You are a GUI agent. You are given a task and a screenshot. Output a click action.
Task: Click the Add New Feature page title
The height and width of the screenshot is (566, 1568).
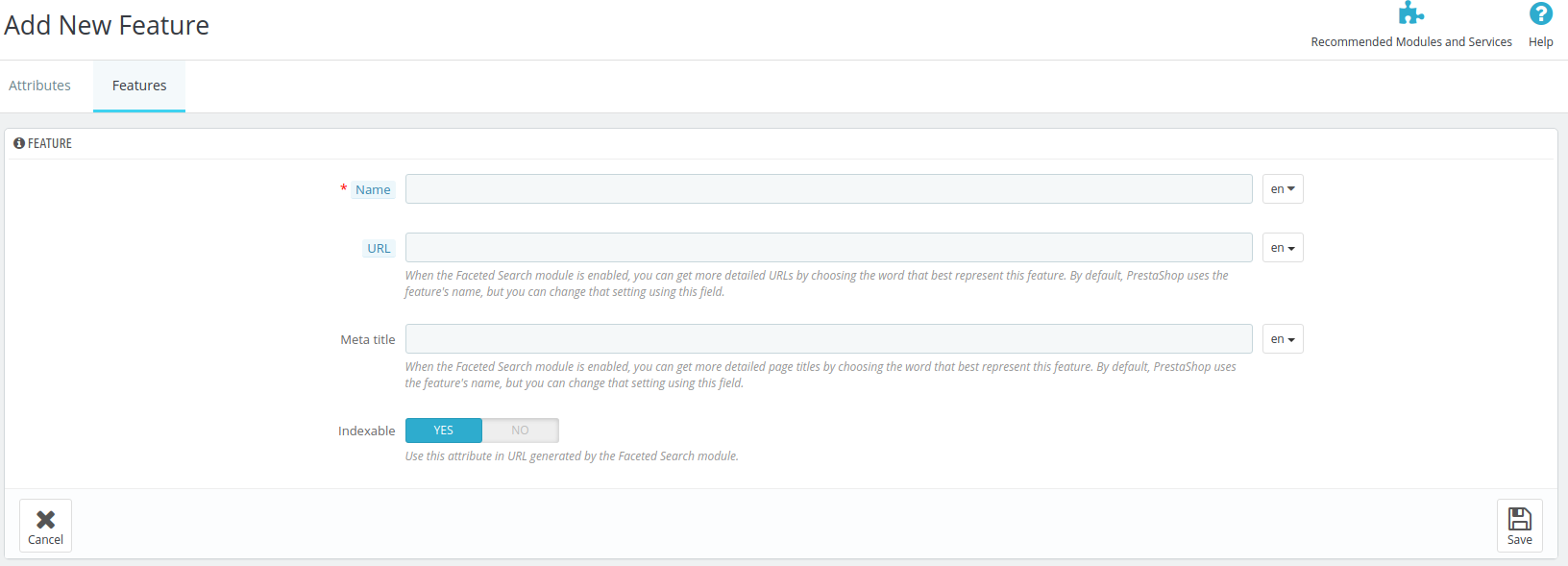coord(107,26)
